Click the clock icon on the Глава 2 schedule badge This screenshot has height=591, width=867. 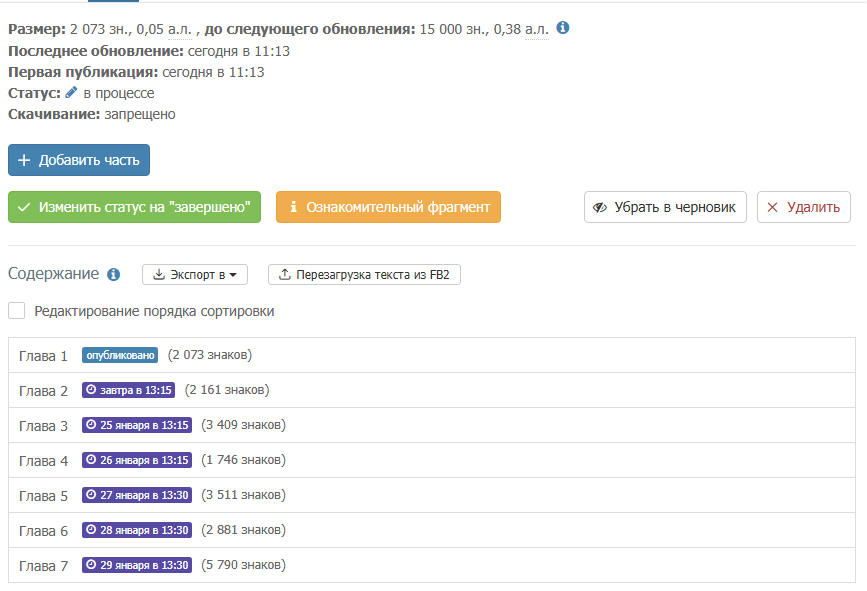click(91, 390)
